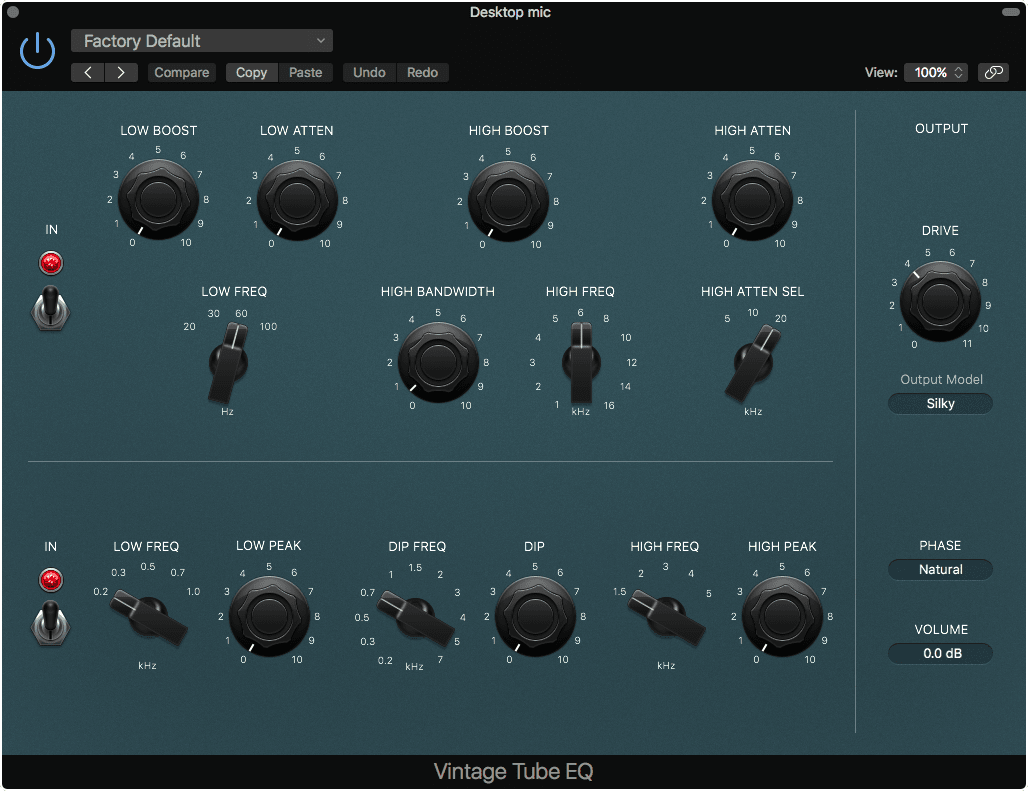Click the DIP knob in the lower section
This screenshot has width=1028, height=791.
point(534,613)
